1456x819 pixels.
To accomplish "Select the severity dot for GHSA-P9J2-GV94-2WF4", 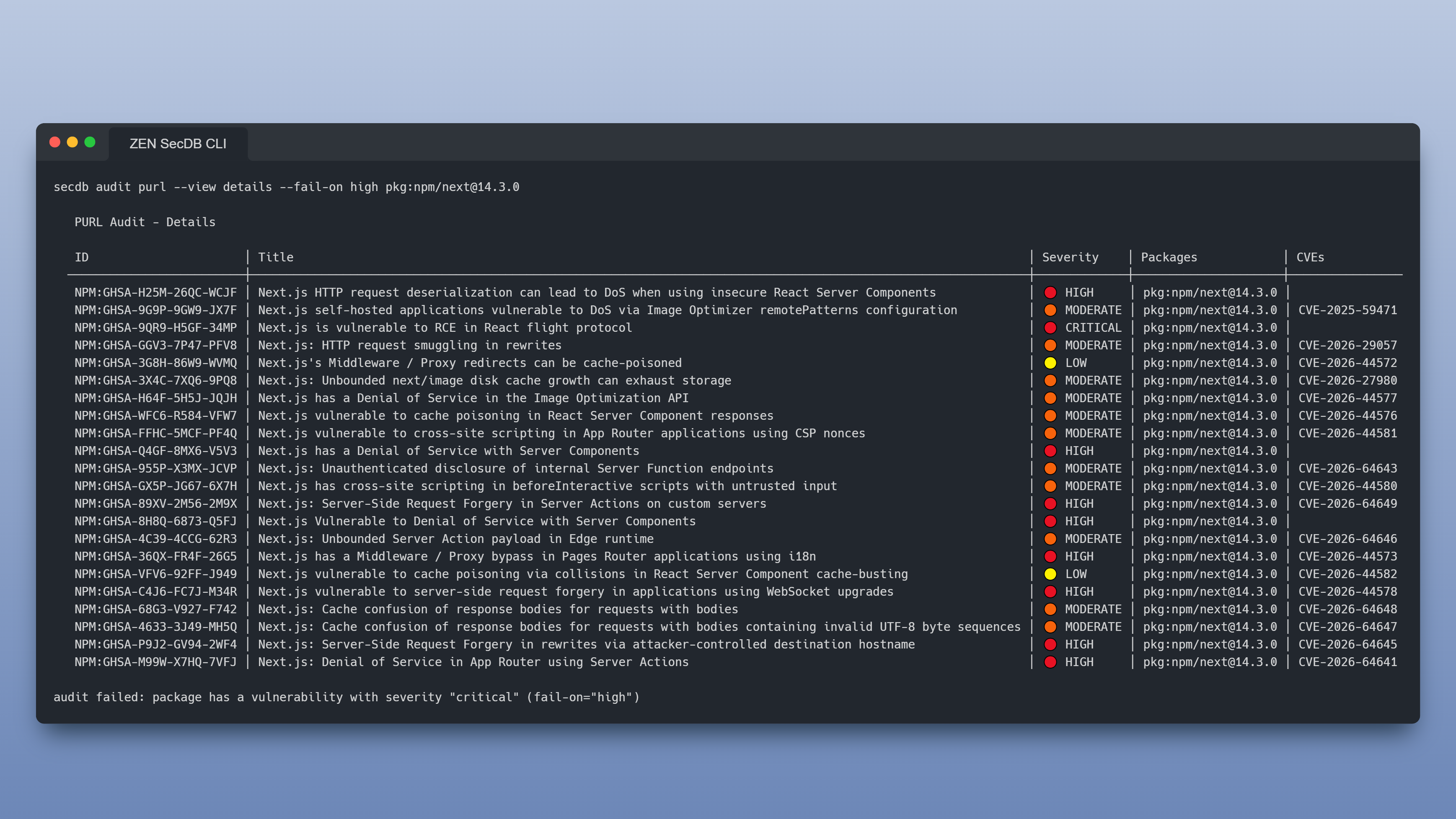I will (x=1050, y=644).
